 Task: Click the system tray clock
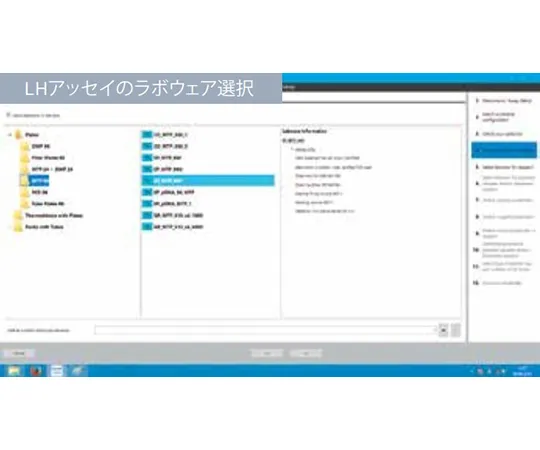[x=522, y=371]
